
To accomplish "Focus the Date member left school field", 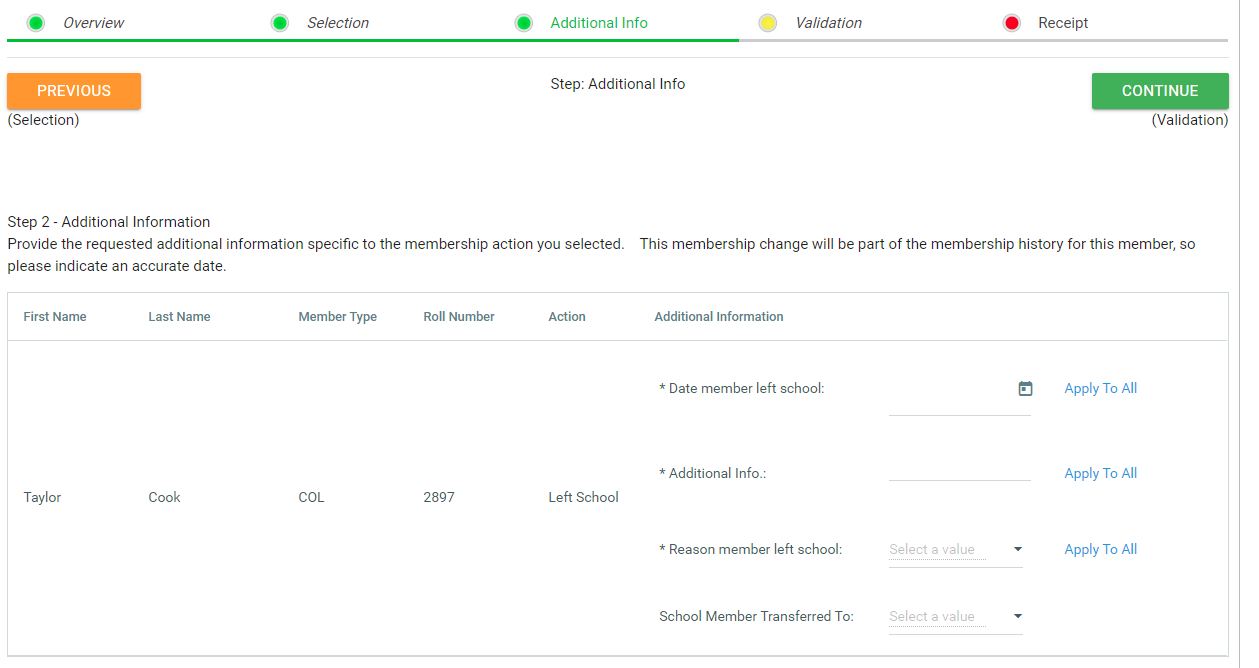I will coord(950,400).
